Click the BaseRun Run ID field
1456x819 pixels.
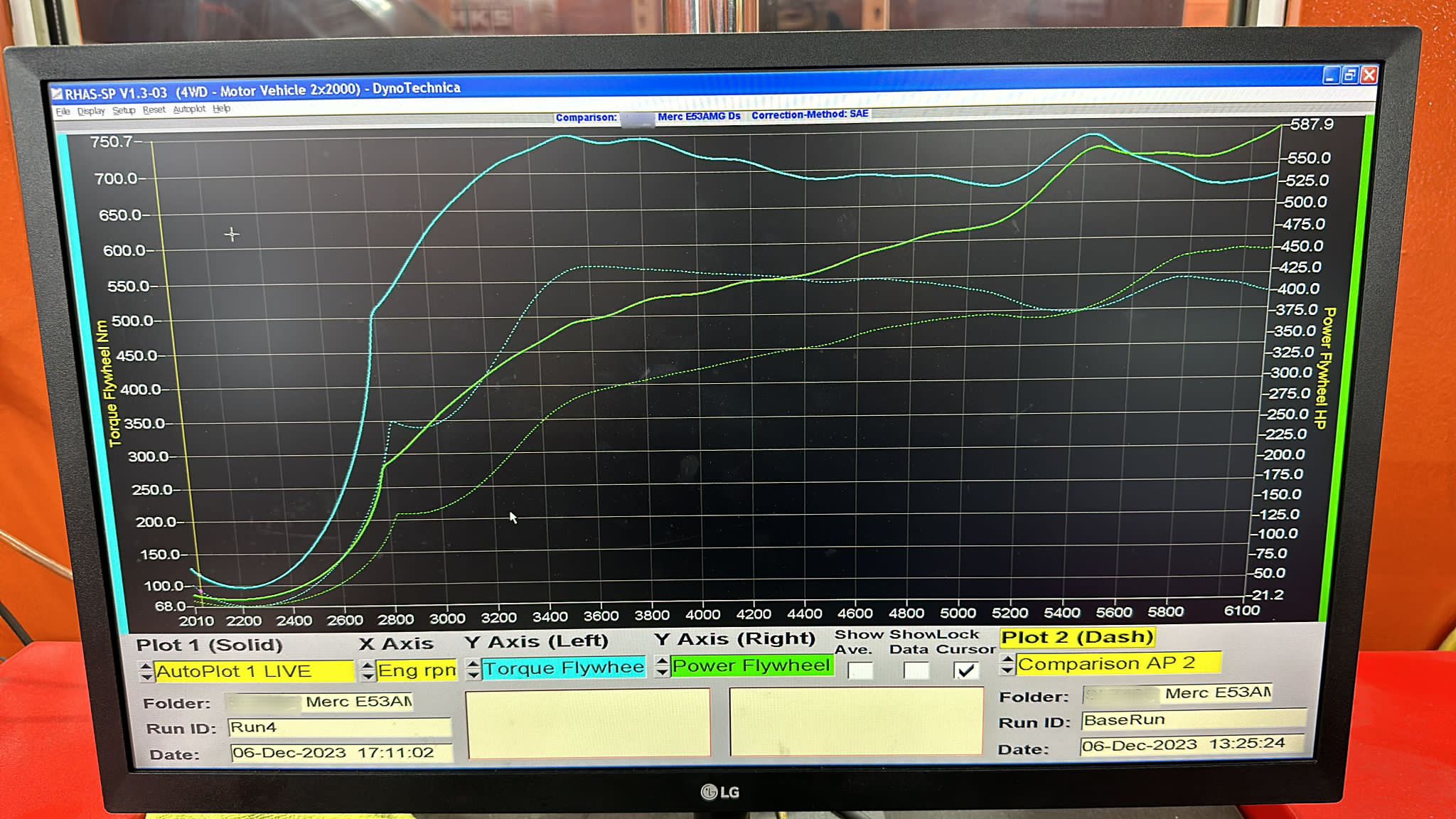click(x=1194, y=719)
